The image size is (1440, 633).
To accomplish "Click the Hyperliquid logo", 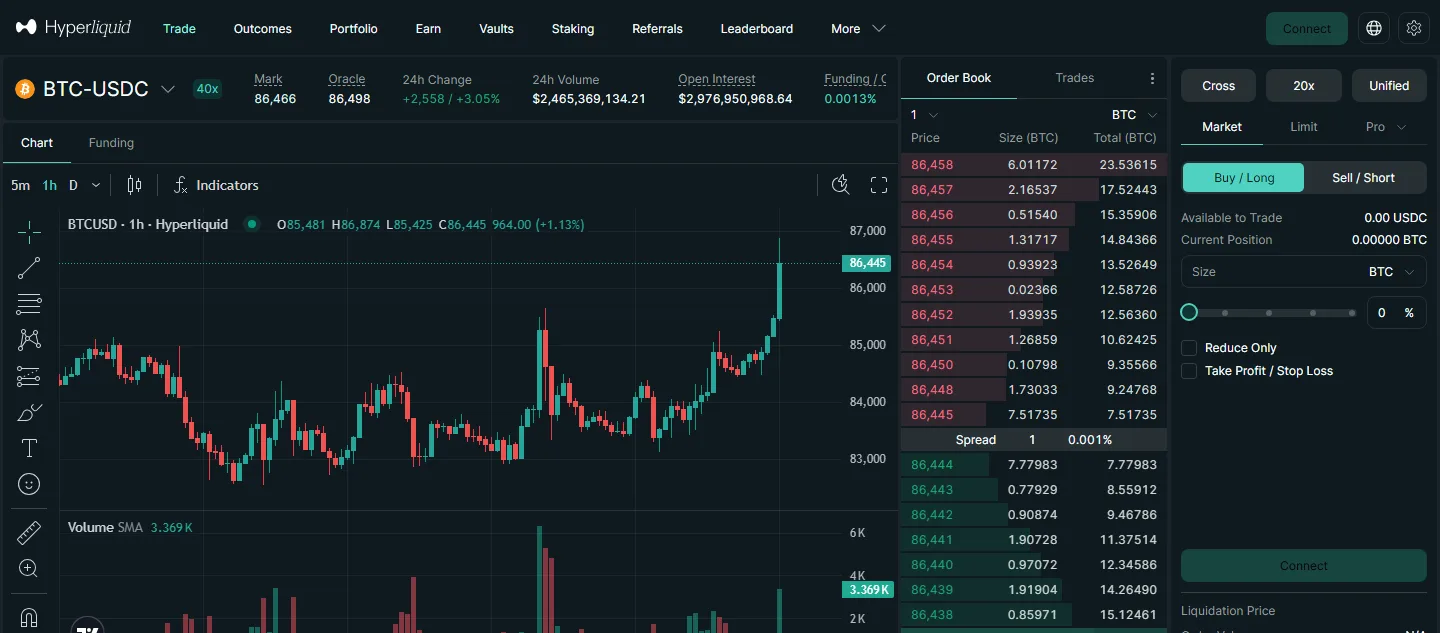I will [x=73, y=28].
